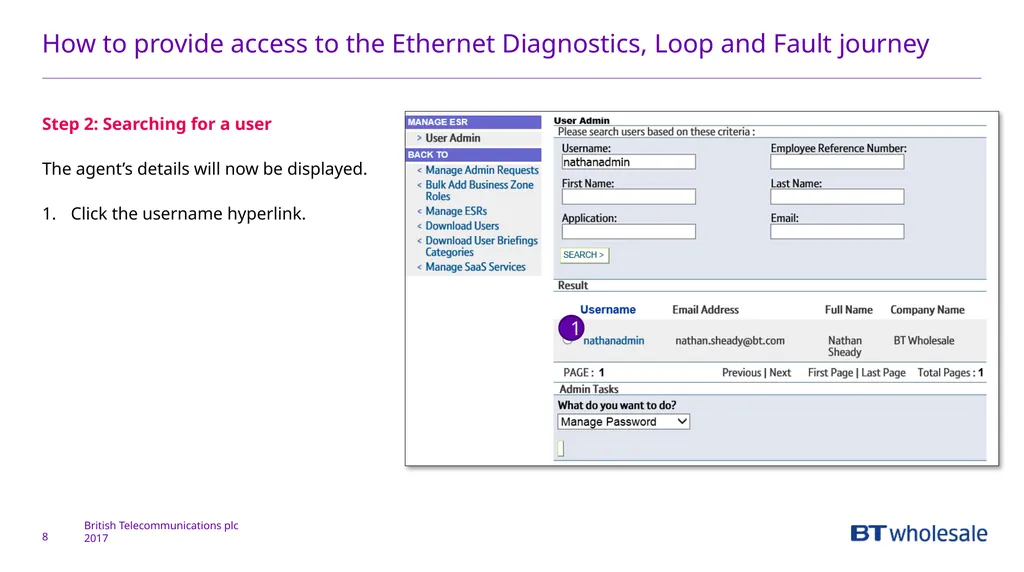This screenshot has width=1024, height=572.
Task: Open Manage Admin Requests link
Action: point(482,170)
